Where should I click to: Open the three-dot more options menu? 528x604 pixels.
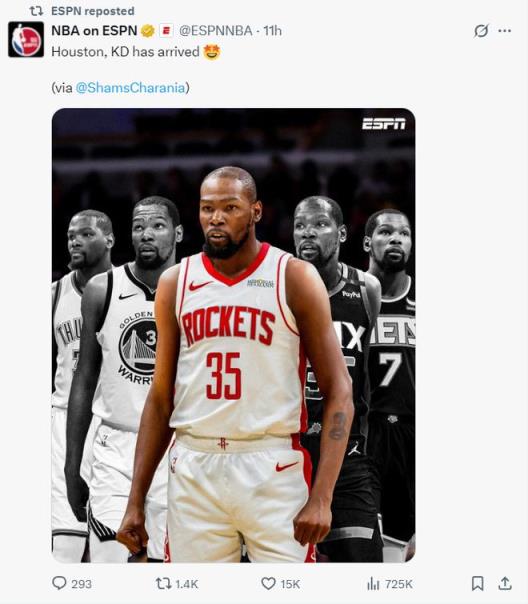coord(505,31)
